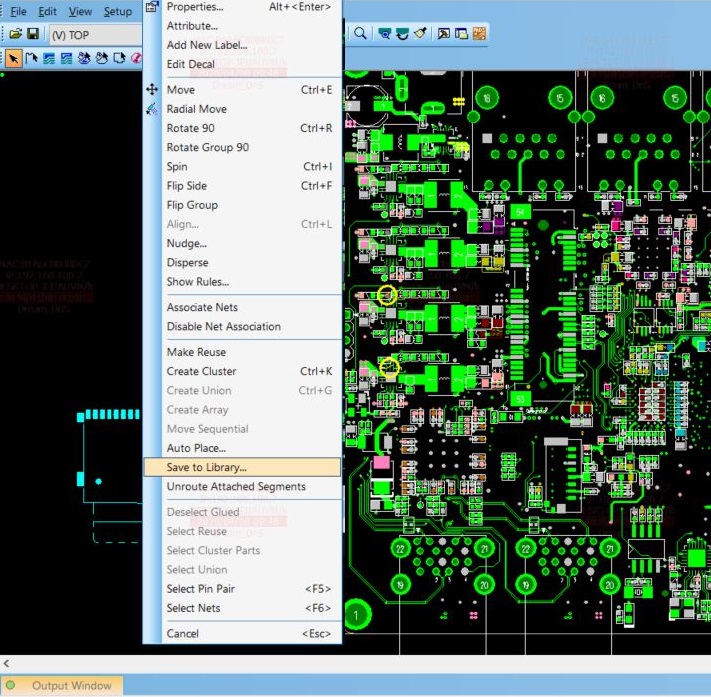This screenshot has width=711, height=697.
Task: Select Make Reuse from the menu
Action: (243, 352)
